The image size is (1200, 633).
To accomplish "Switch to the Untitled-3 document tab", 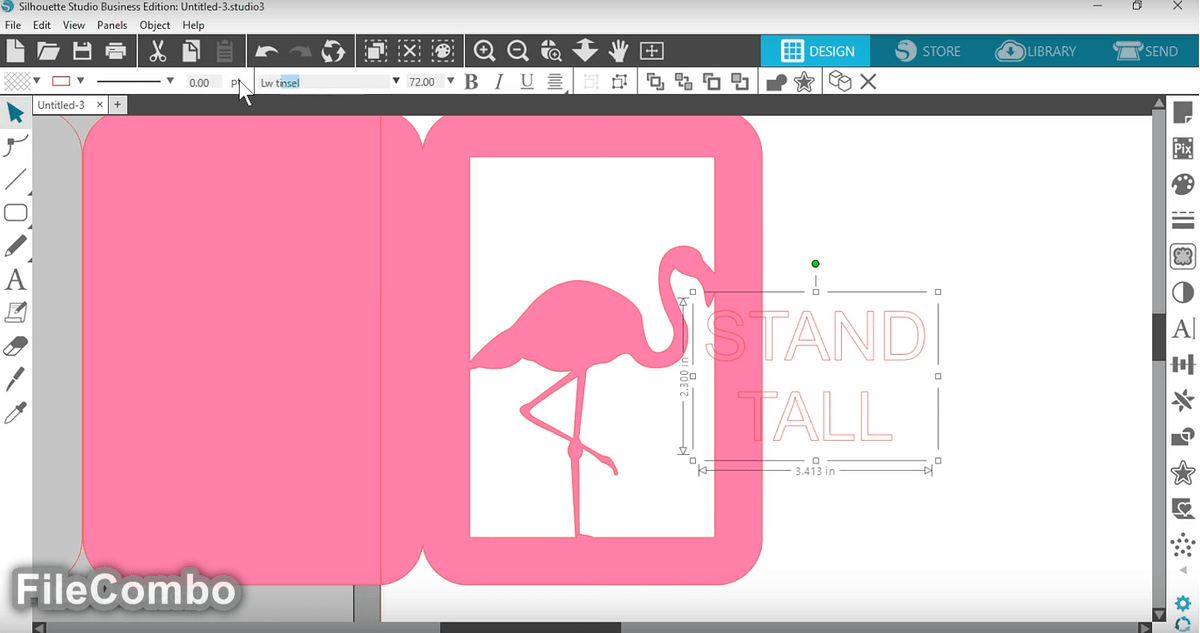I will [x=62, y=105].
